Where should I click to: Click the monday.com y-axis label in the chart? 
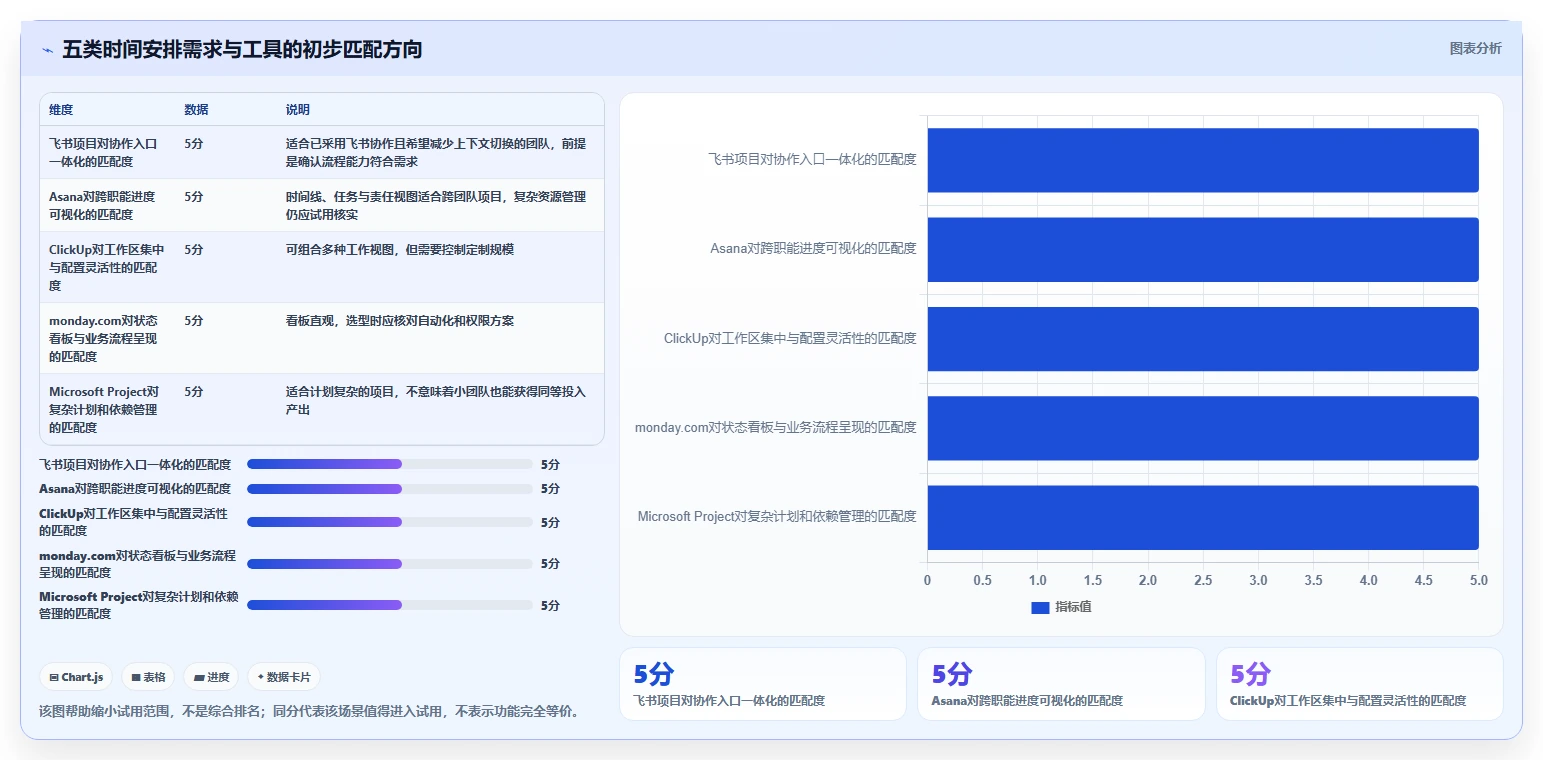coord(776,428)
